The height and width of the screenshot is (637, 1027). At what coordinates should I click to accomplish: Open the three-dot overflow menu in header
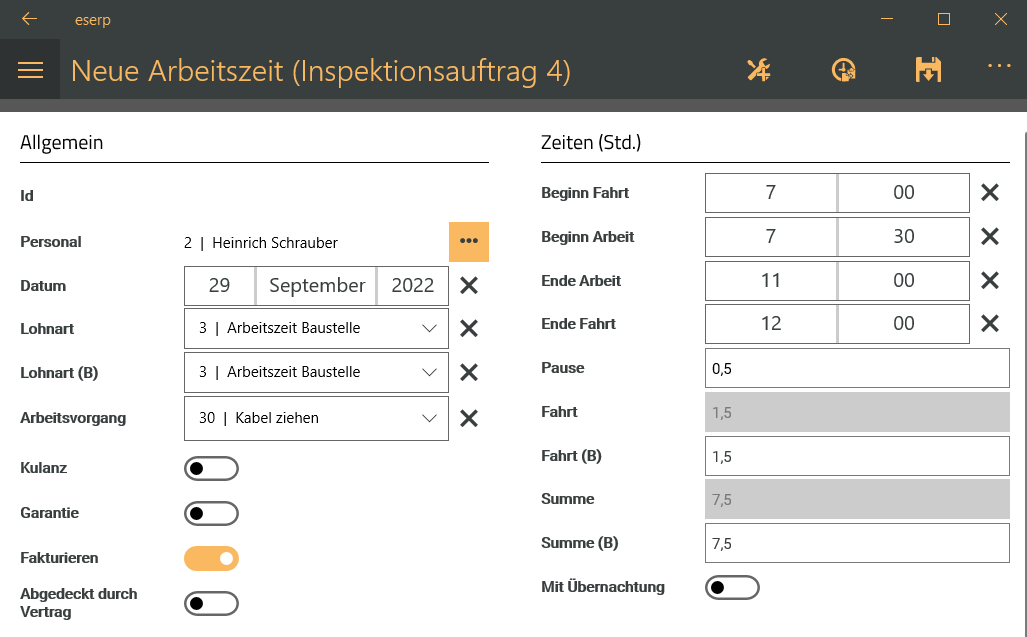(x=999, y=65)
